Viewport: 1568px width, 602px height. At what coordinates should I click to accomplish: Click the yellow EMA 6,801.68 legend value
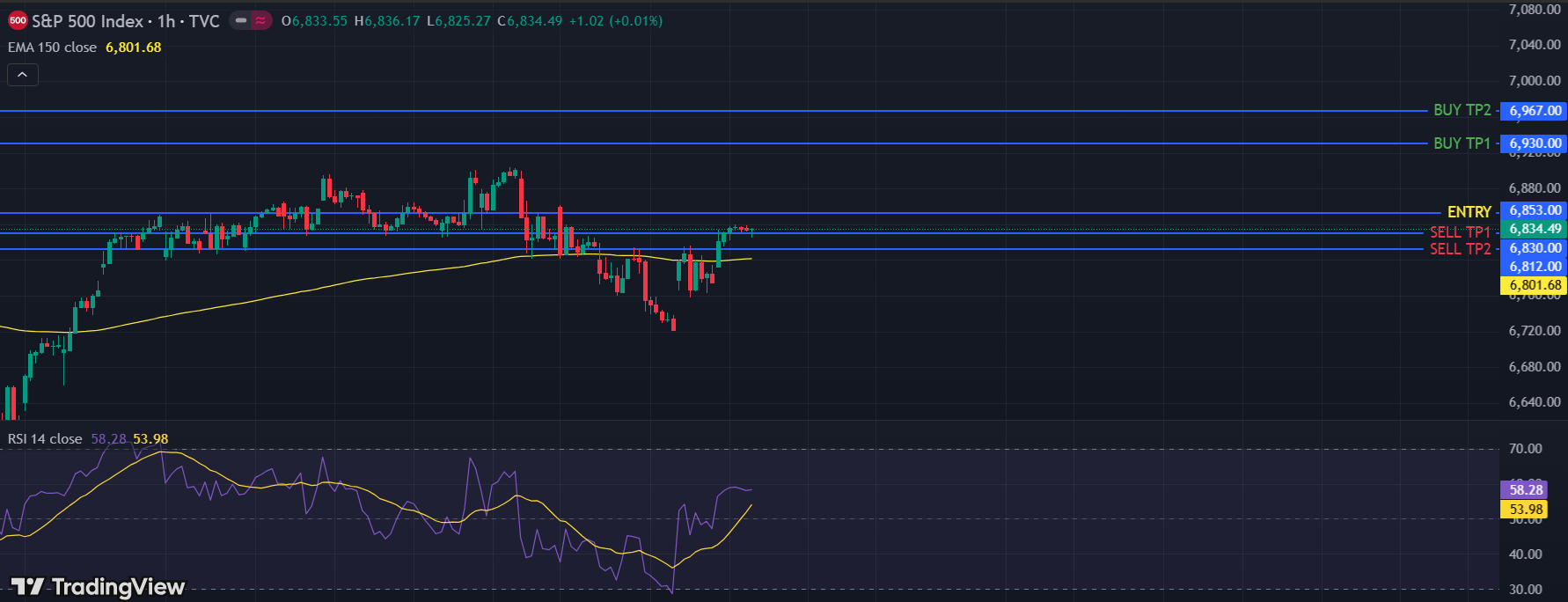point(134,48)
